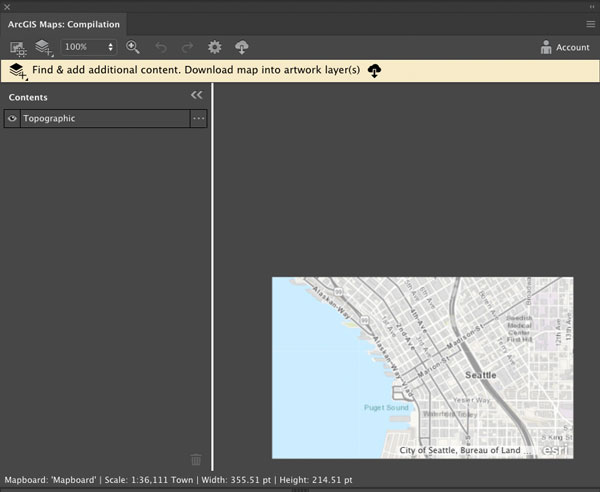Click the Add Content layers icon in toolbar

point(44,48)
